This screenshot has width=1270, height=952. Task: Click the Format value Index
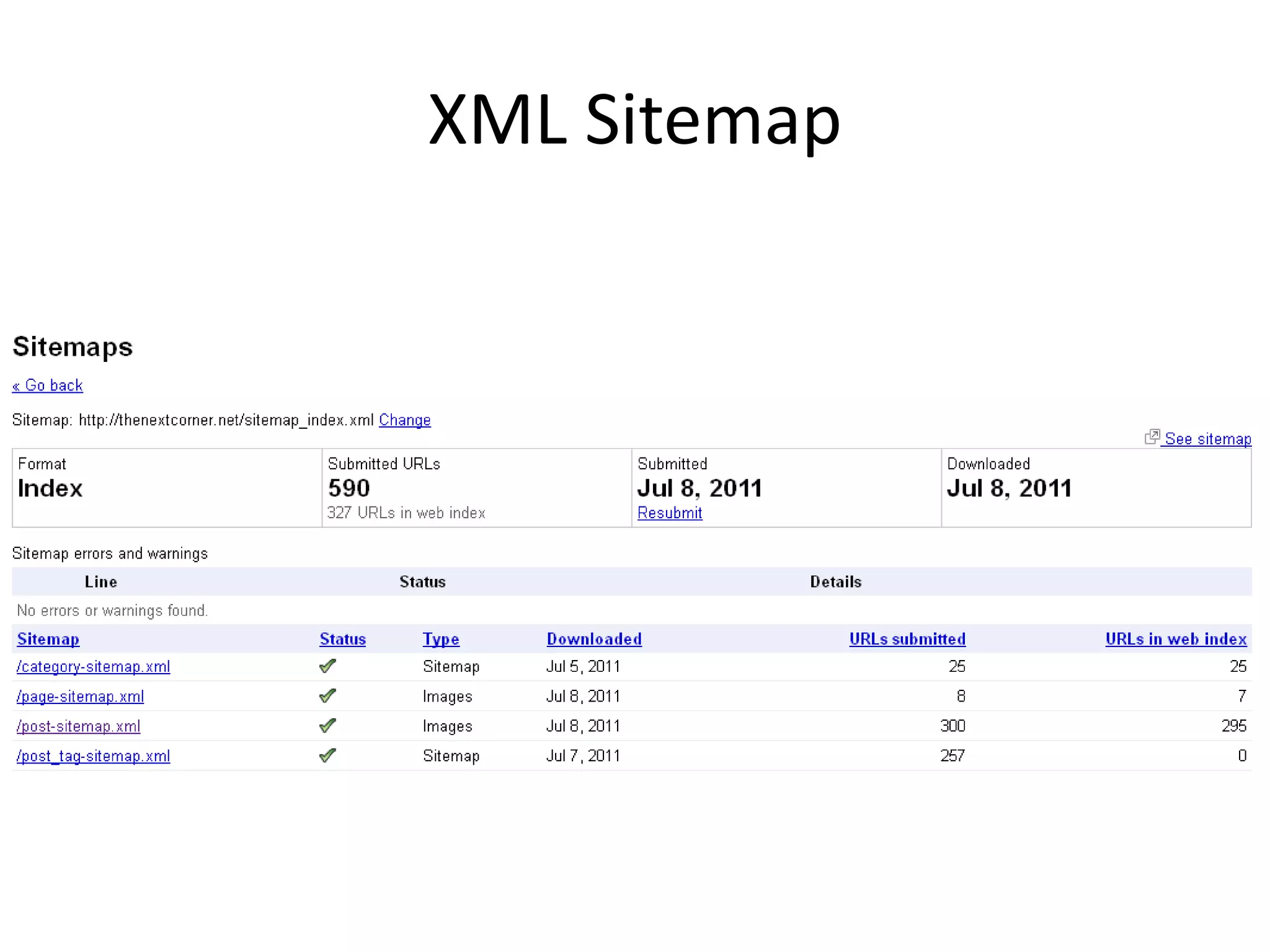(50, 488)
